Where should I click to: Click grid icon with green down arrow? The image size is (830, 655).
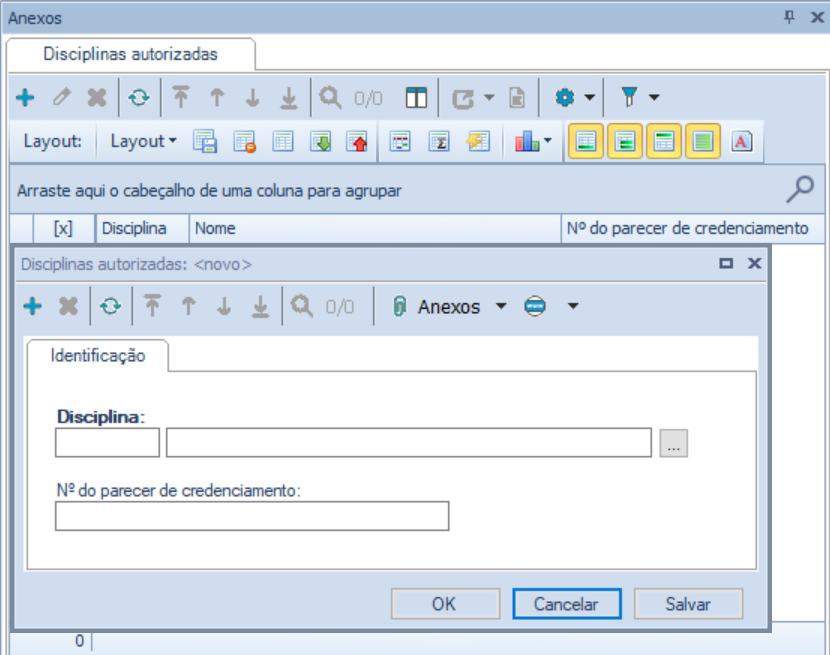pyautogui.click(x=321, y=142)
